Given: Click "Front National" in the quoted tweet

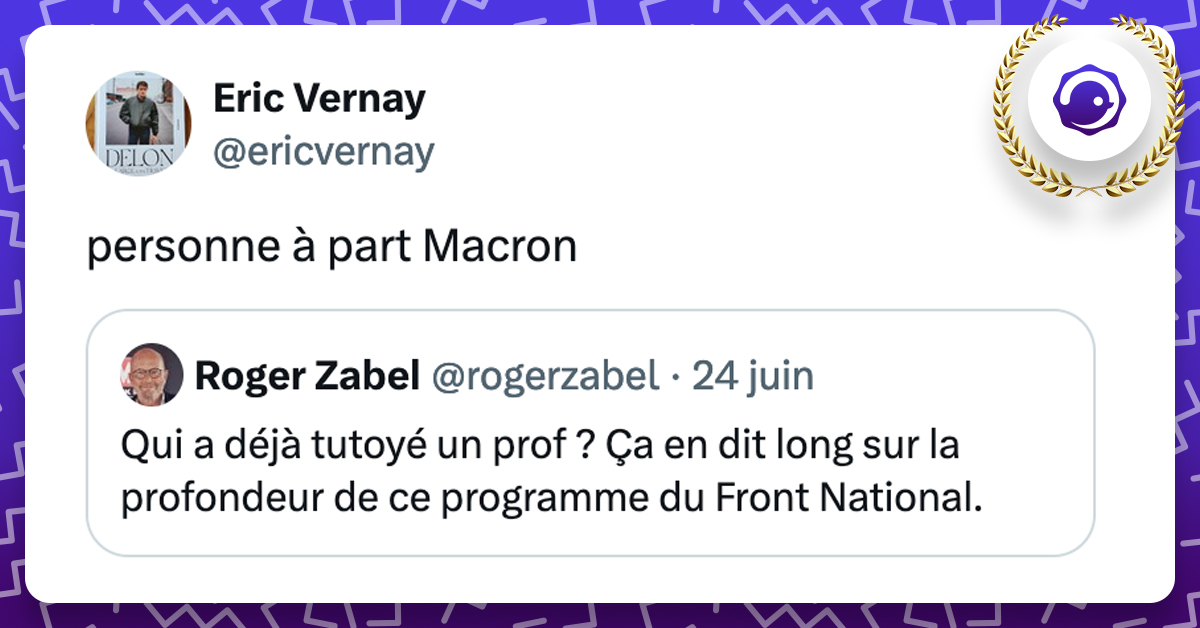Looking at the screenshot, I should pos(843,497).
